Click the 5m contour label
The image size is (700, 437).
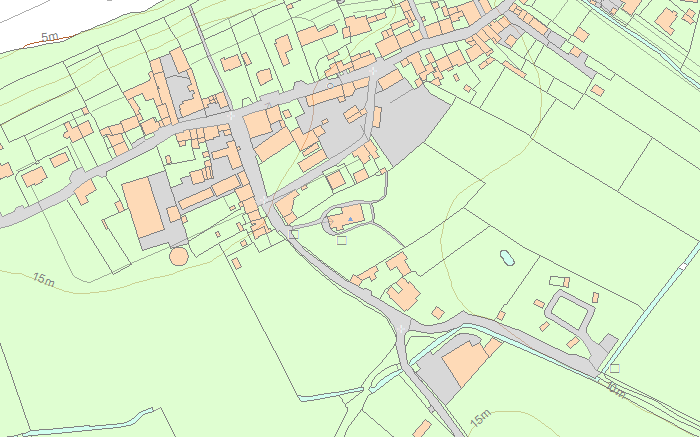click(50, 37)
